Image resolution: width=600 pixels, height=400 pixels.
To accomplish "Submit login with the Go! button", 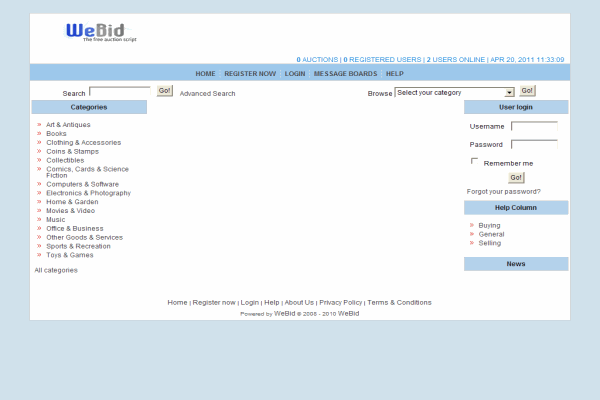I will pos(516,177).
